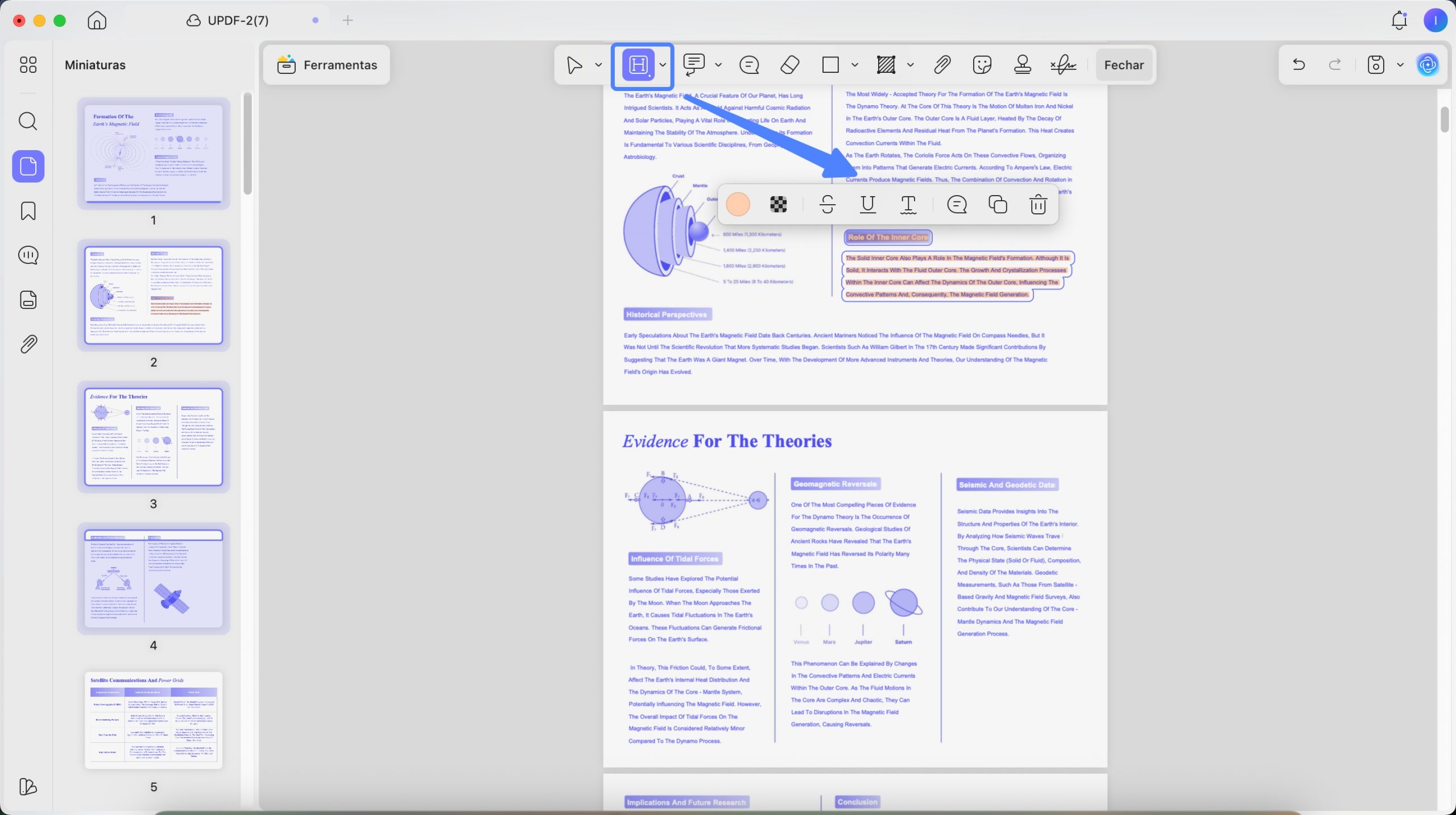
Task: Select the text comment tool
Action: 694,65
